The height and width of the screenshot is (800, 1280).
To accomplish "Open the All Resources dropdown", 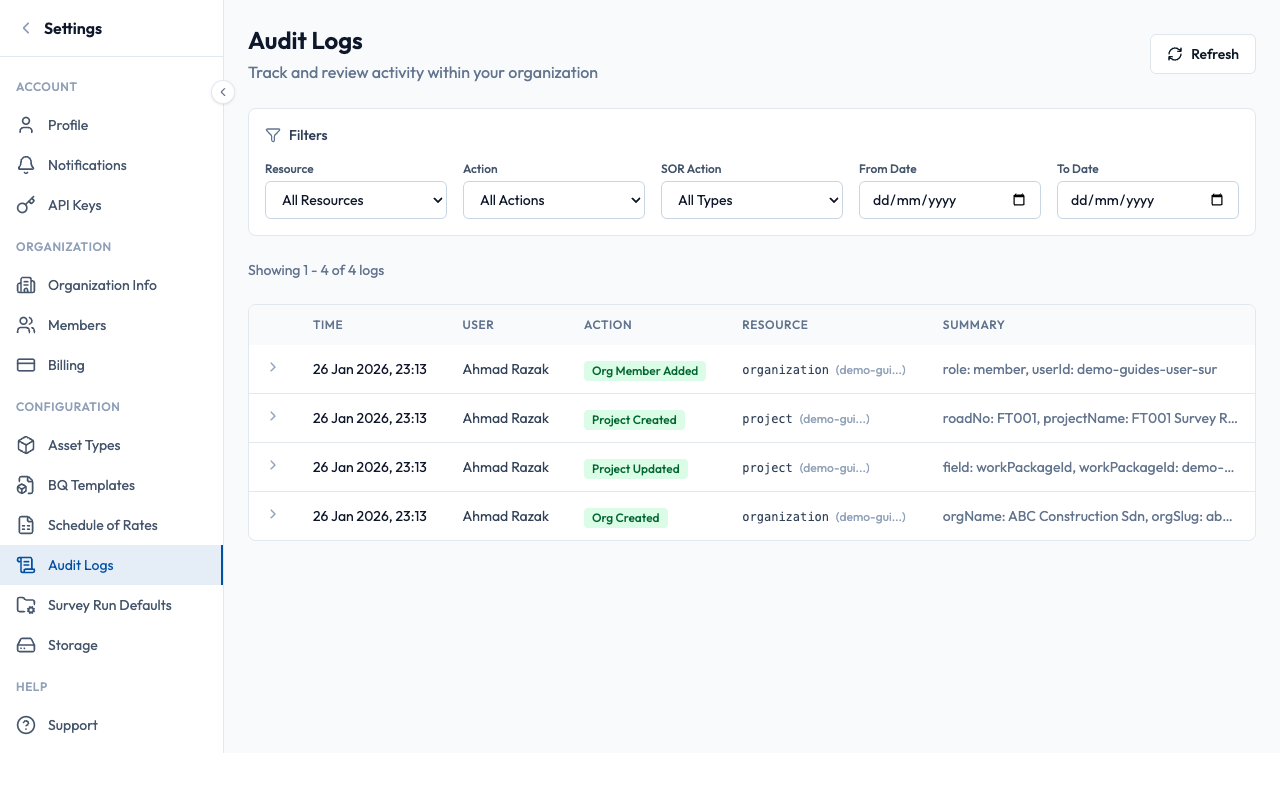I will [355, 199].
